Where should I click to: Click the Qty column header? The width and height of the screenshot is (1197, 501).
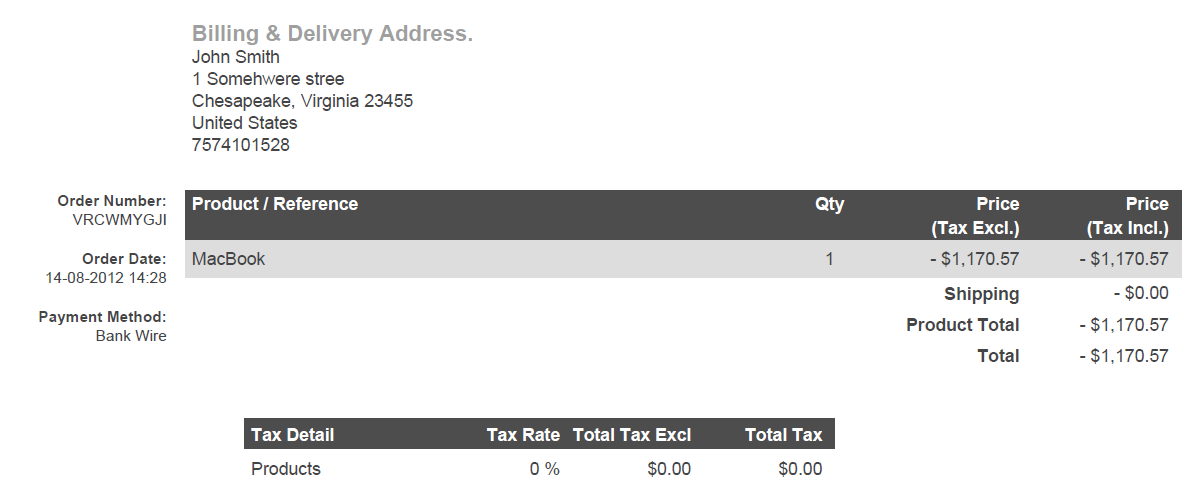pos(829,204)
